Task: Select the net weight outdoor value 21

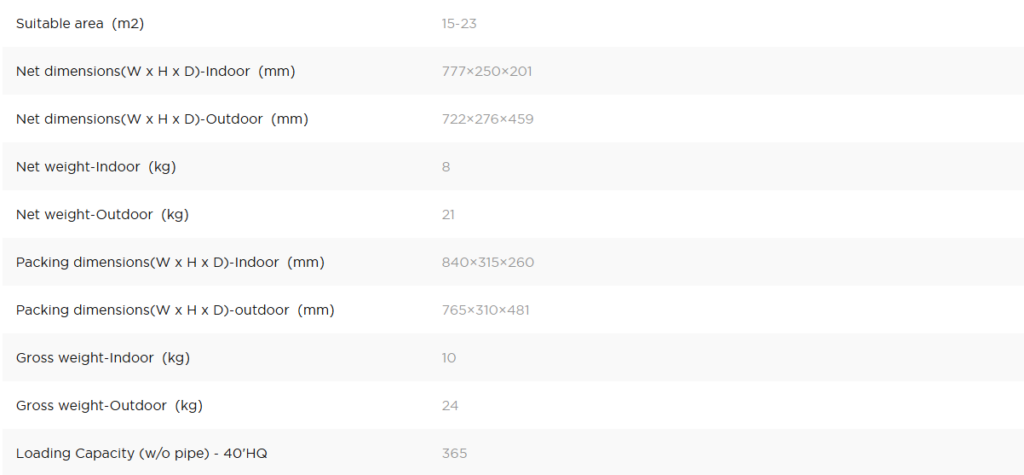Action: click(448, 214)
